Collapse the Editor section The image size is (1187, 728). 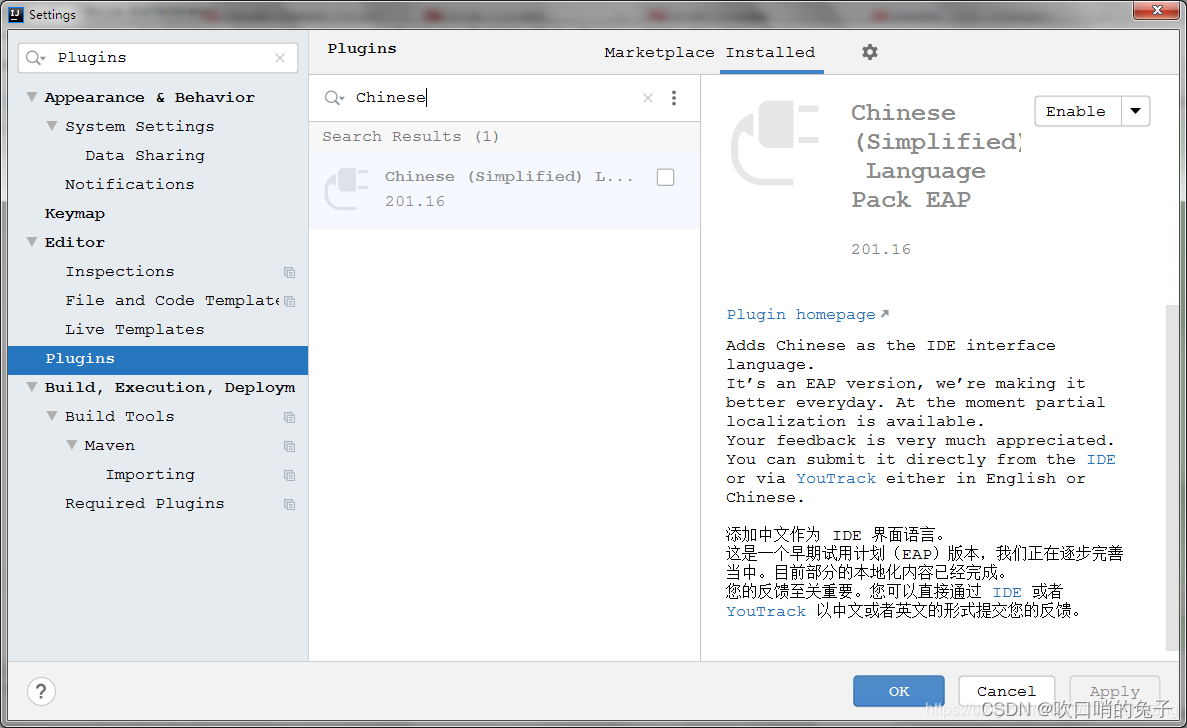tap(32, 242)
